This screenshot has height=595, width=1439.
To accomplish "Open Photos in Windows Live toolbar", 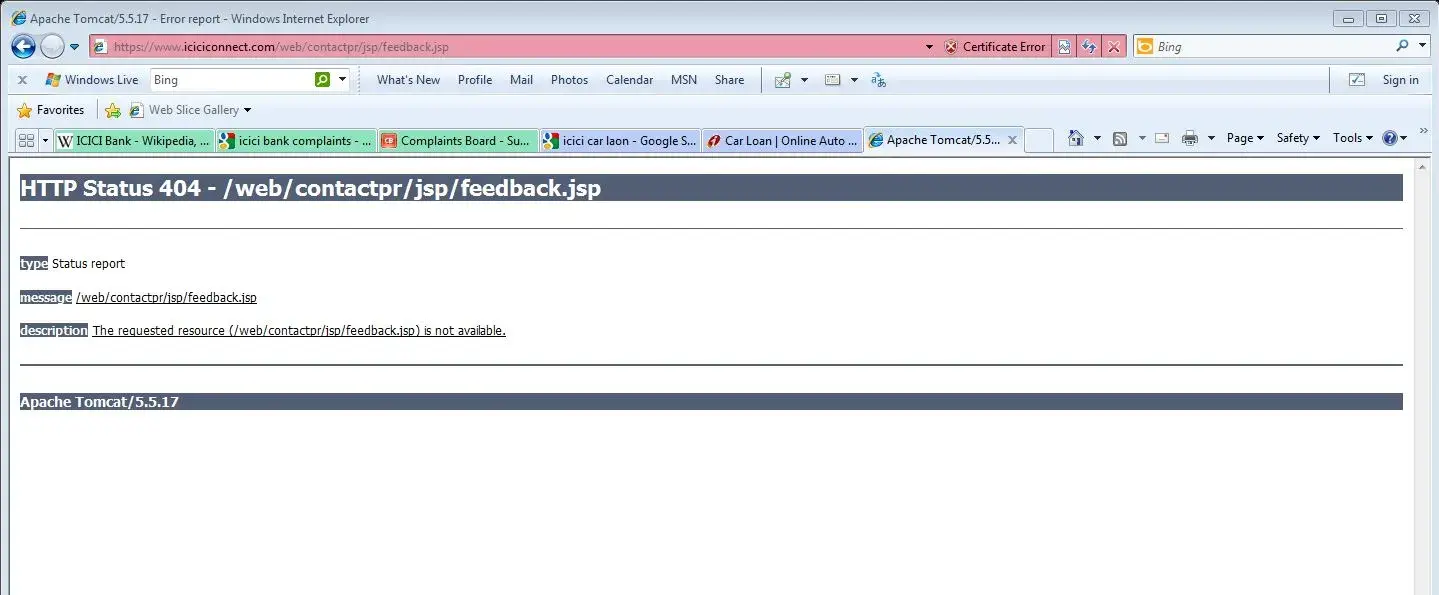I will coord(569,80).
